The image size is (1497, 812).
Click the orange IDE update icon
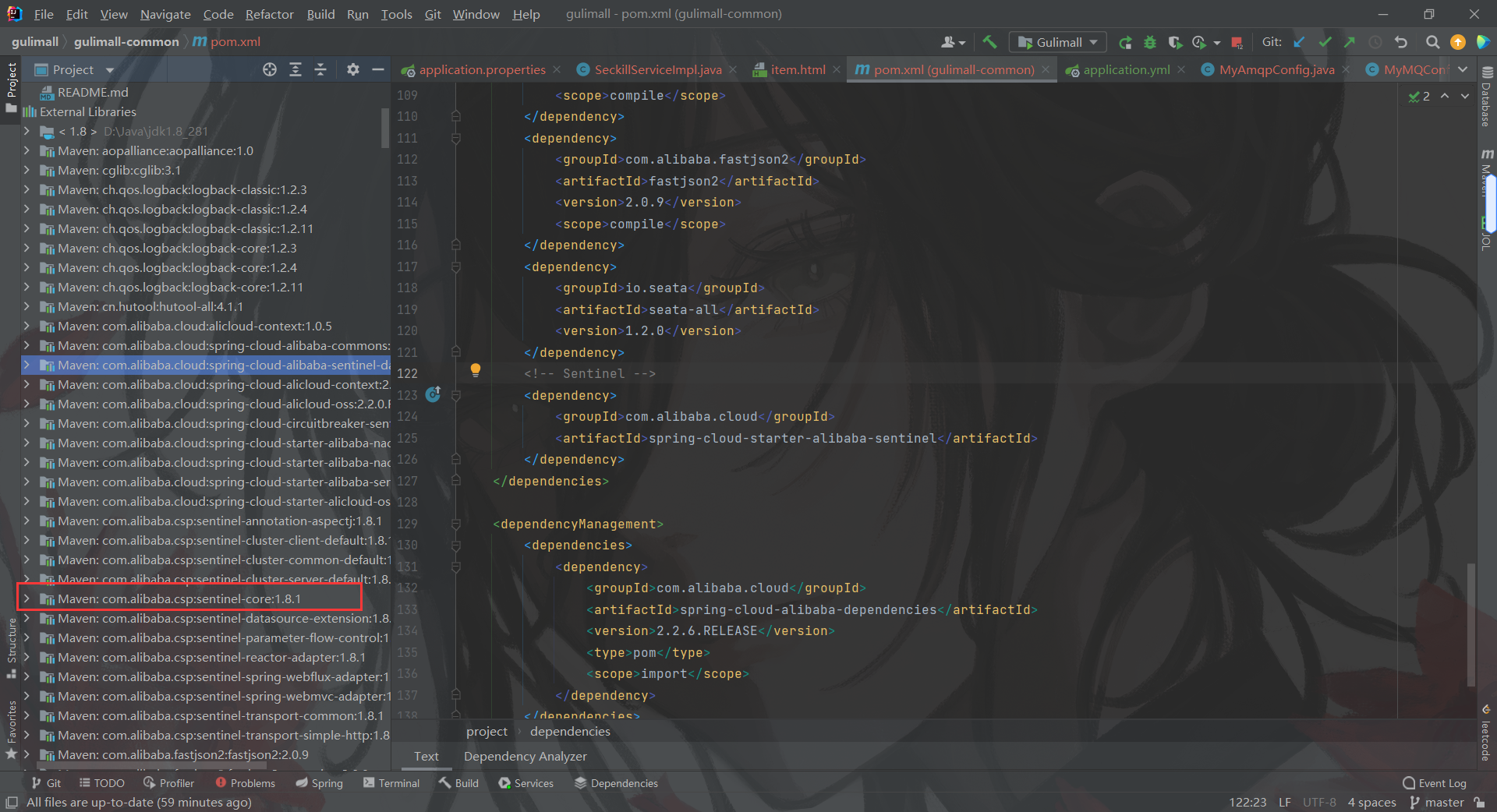coord(1457,42)
